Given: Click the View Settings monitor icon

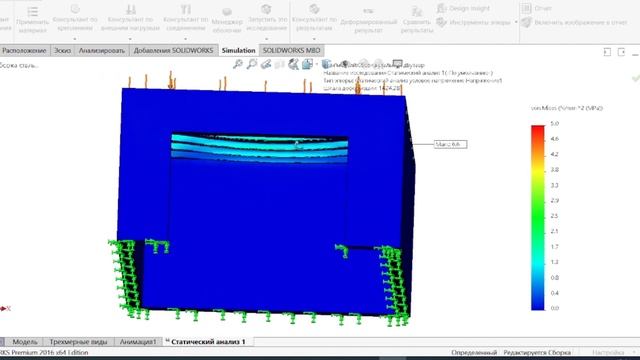Looking at the screenshot, I should [397, 64].
